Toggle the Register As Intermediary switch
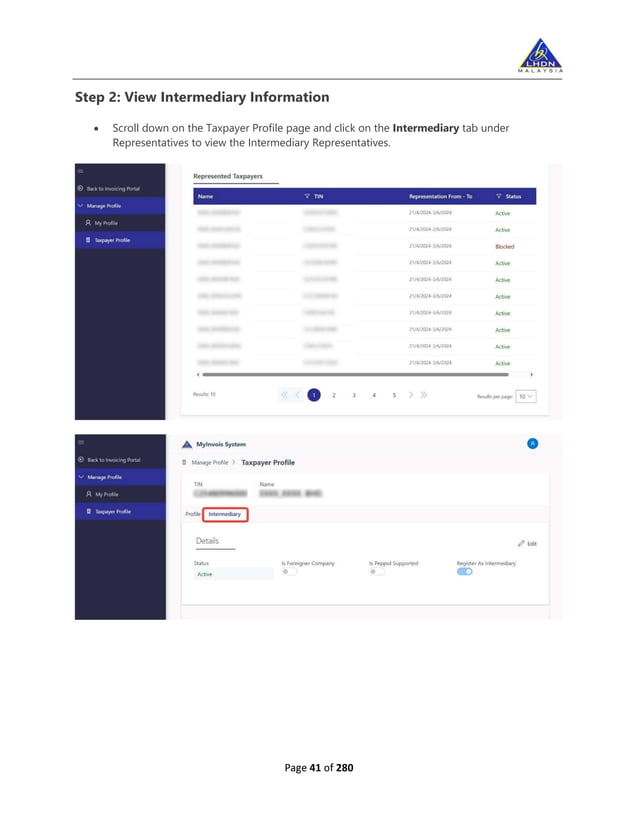The image size is (638, 826). coord(464,572)
